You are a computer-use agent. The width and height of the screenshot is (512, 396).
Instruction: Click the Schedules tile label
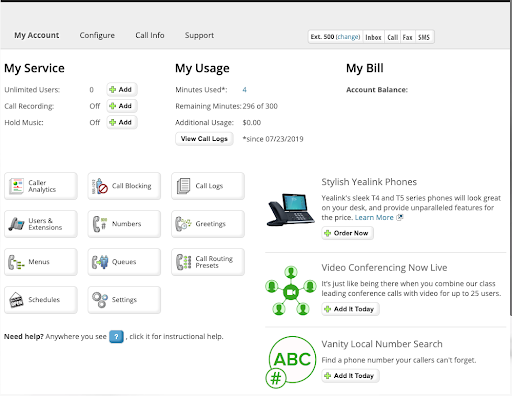tap(44, 300)
